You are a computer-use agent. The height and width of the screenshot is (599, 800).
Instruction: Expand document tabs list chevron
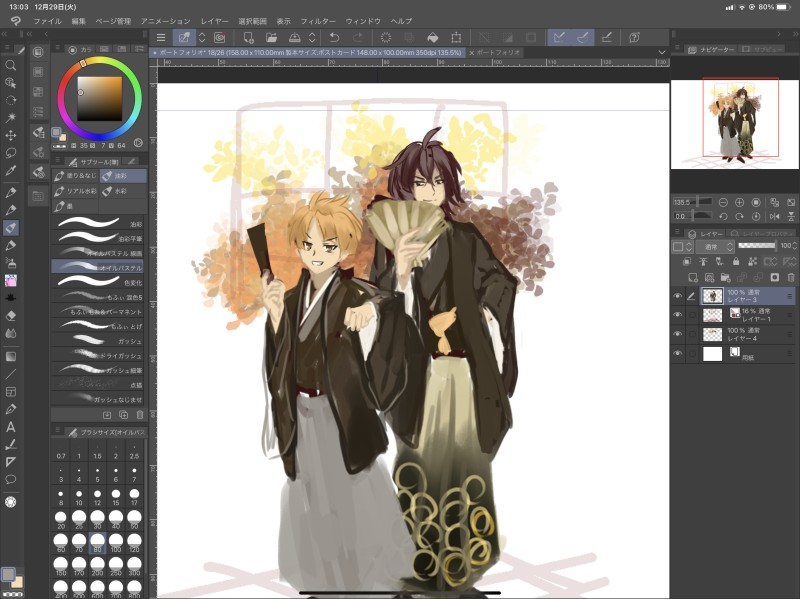(662, 53)
